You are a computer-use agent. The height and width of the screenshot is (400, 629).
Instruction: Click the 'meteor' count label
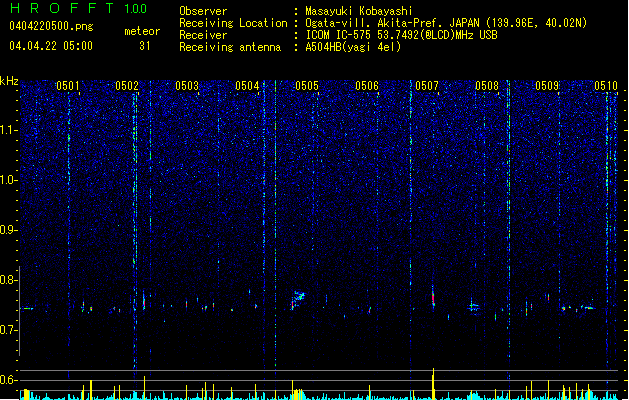coord(142,31)
